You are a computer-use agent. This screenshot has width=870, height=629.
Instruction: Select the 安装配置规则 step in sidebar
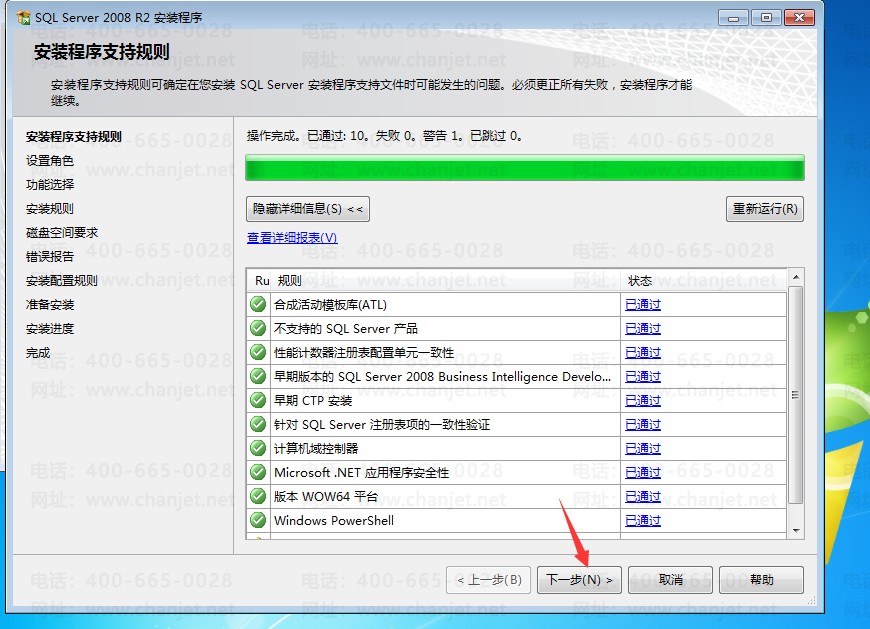point(62,281)
